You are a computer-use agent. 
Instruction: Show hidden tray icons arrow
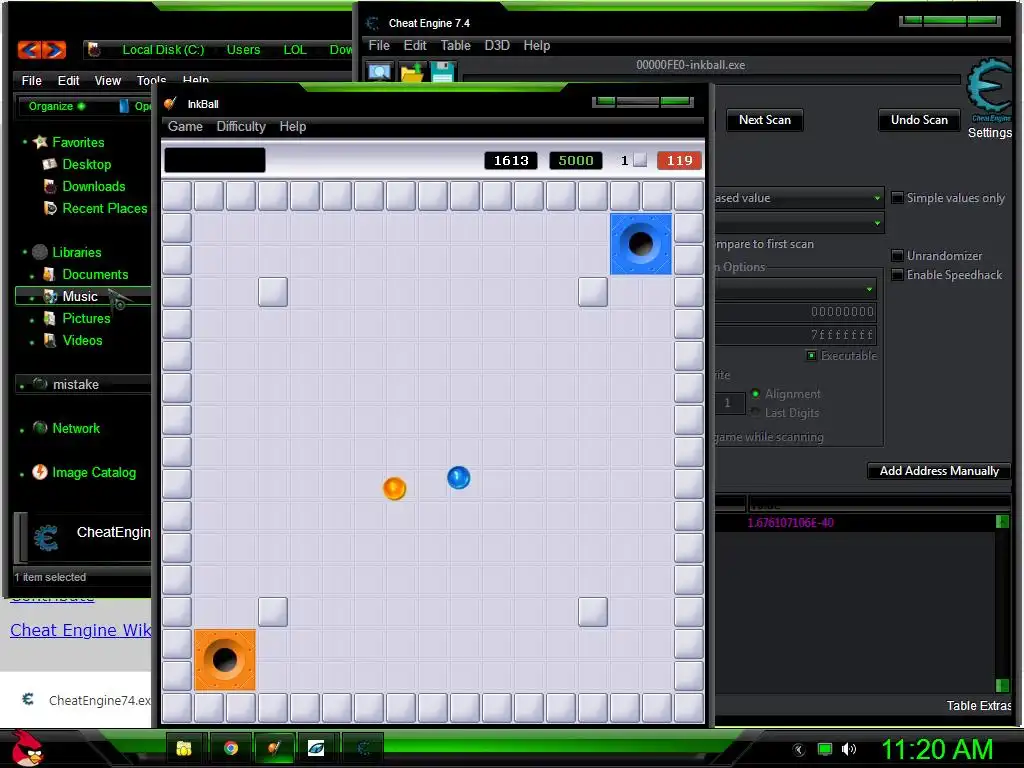point(799,750)
